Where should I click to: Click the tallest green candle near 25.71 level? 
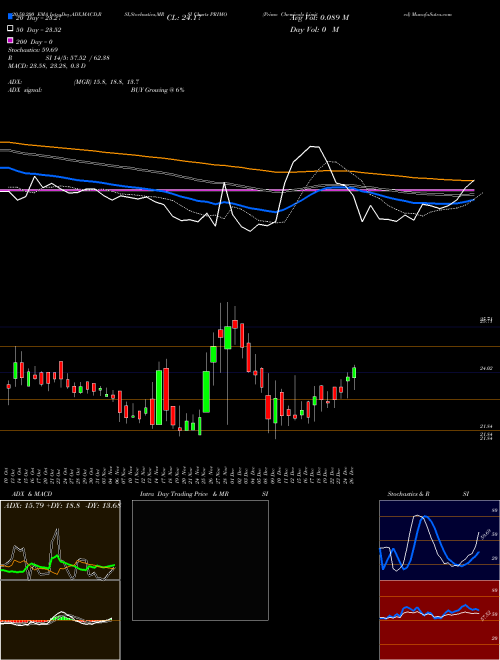[x=228, y=338]
